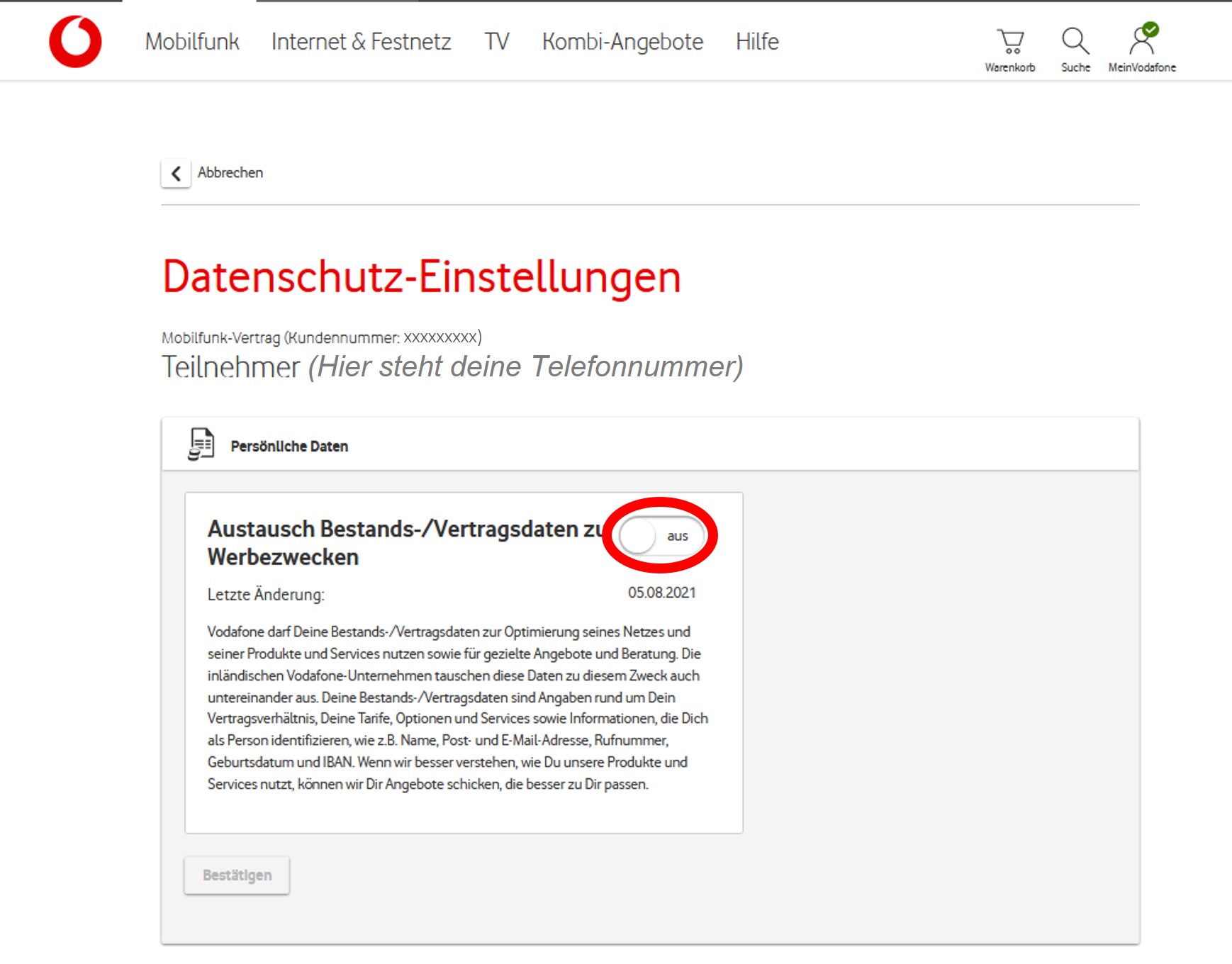Image resolution: width=1232 pixels, height=964 pixels.
Task: Click the Abbrechen link text
Action: pos(230,173)
